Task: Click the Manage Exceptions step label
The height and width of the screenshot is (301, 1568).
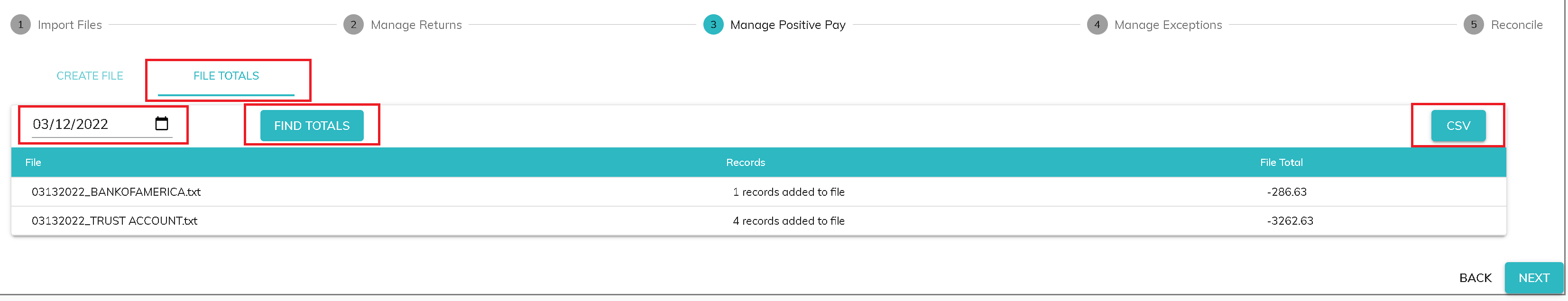Action: 1168,25
